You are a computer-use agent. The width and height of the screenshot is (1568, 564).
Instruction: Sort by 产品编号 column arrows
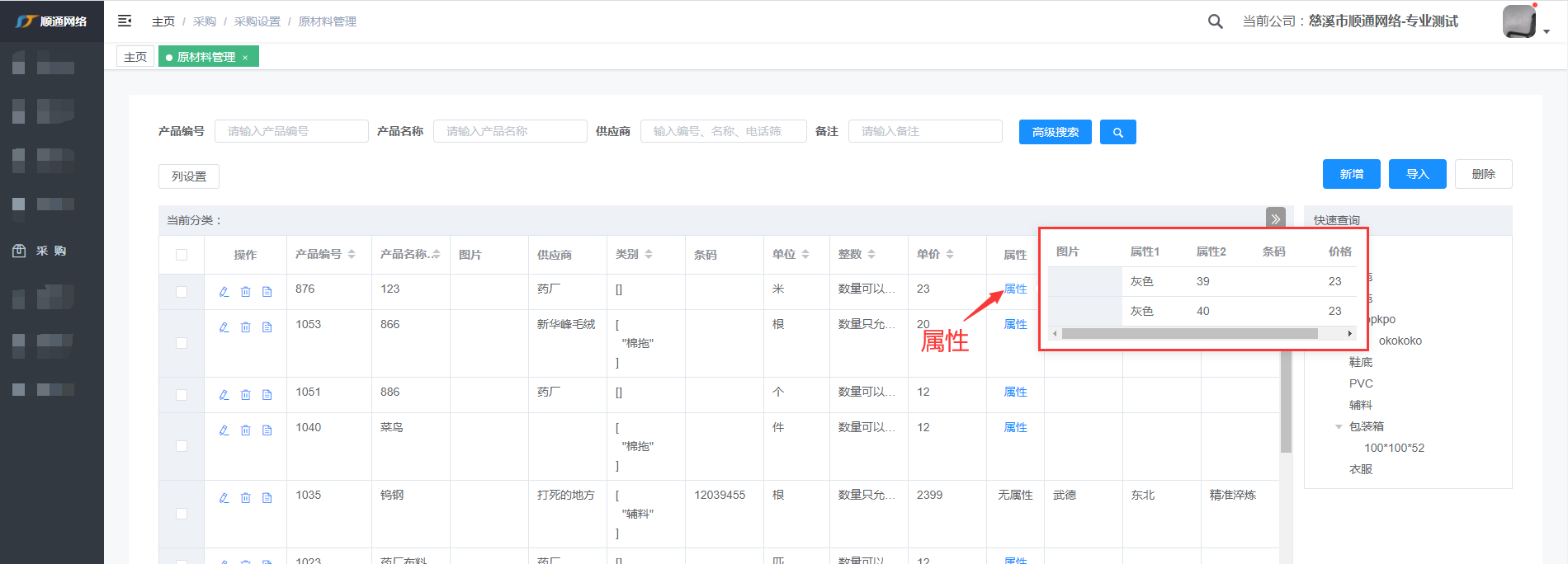tap(352, 255)
